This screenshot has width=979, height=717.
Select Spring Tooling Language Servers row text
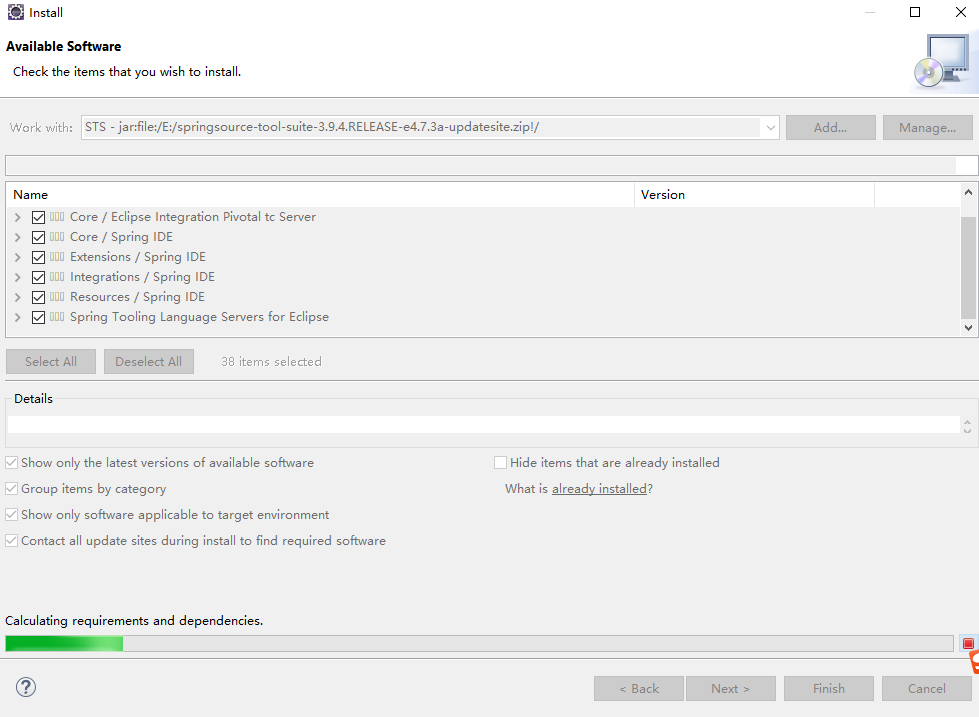coord(199,317)
